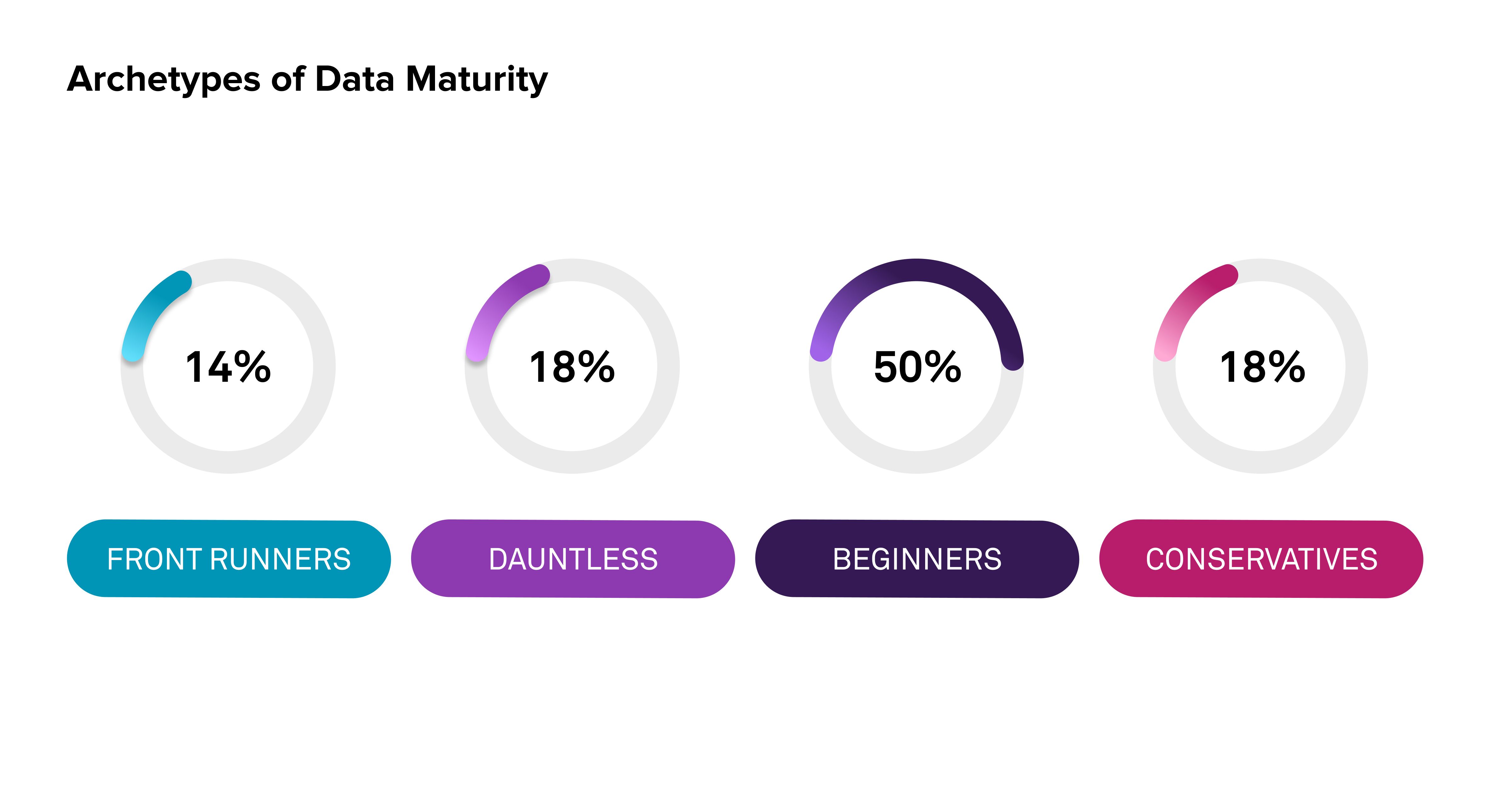Select the 18% value above DAUNTLESS
This screenshot has width=1512, height=790.
(572, 367)
